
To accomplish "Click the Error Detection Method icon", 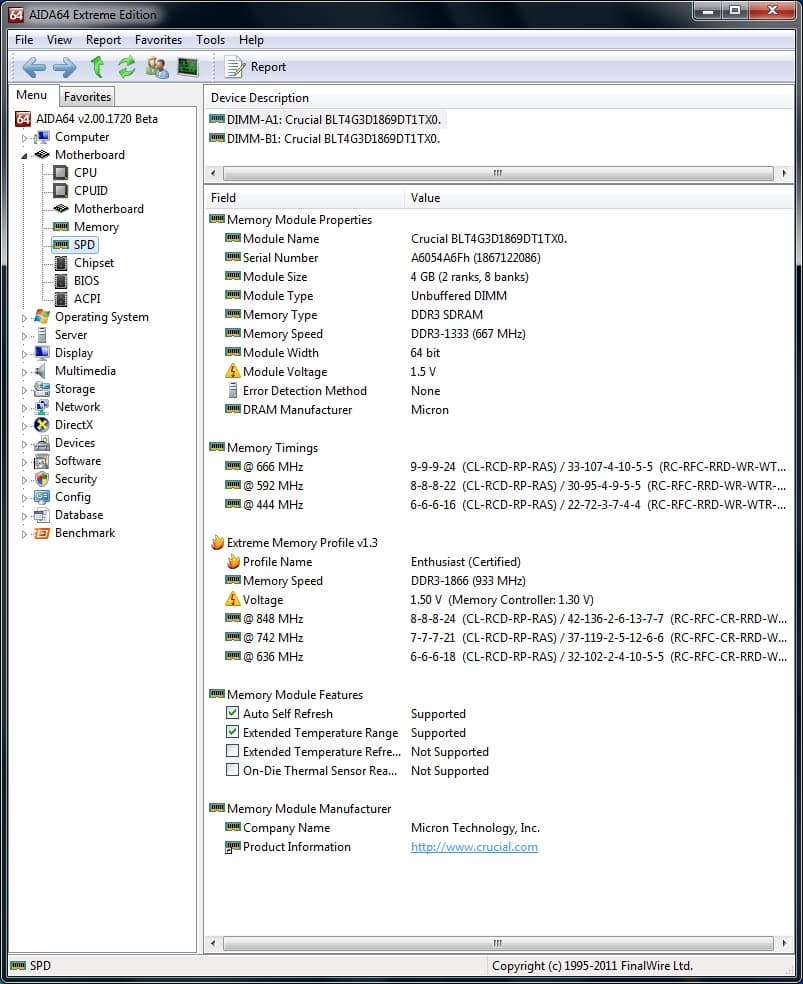I will (x=233, y=390).
